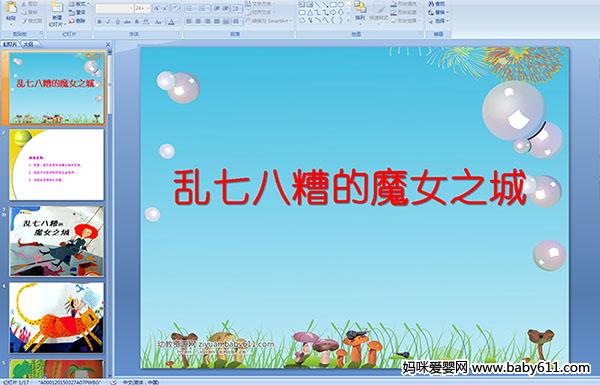Click the Delete slide button
The width and height of the screenshot is (600, 385).
[x=77, y=21]
